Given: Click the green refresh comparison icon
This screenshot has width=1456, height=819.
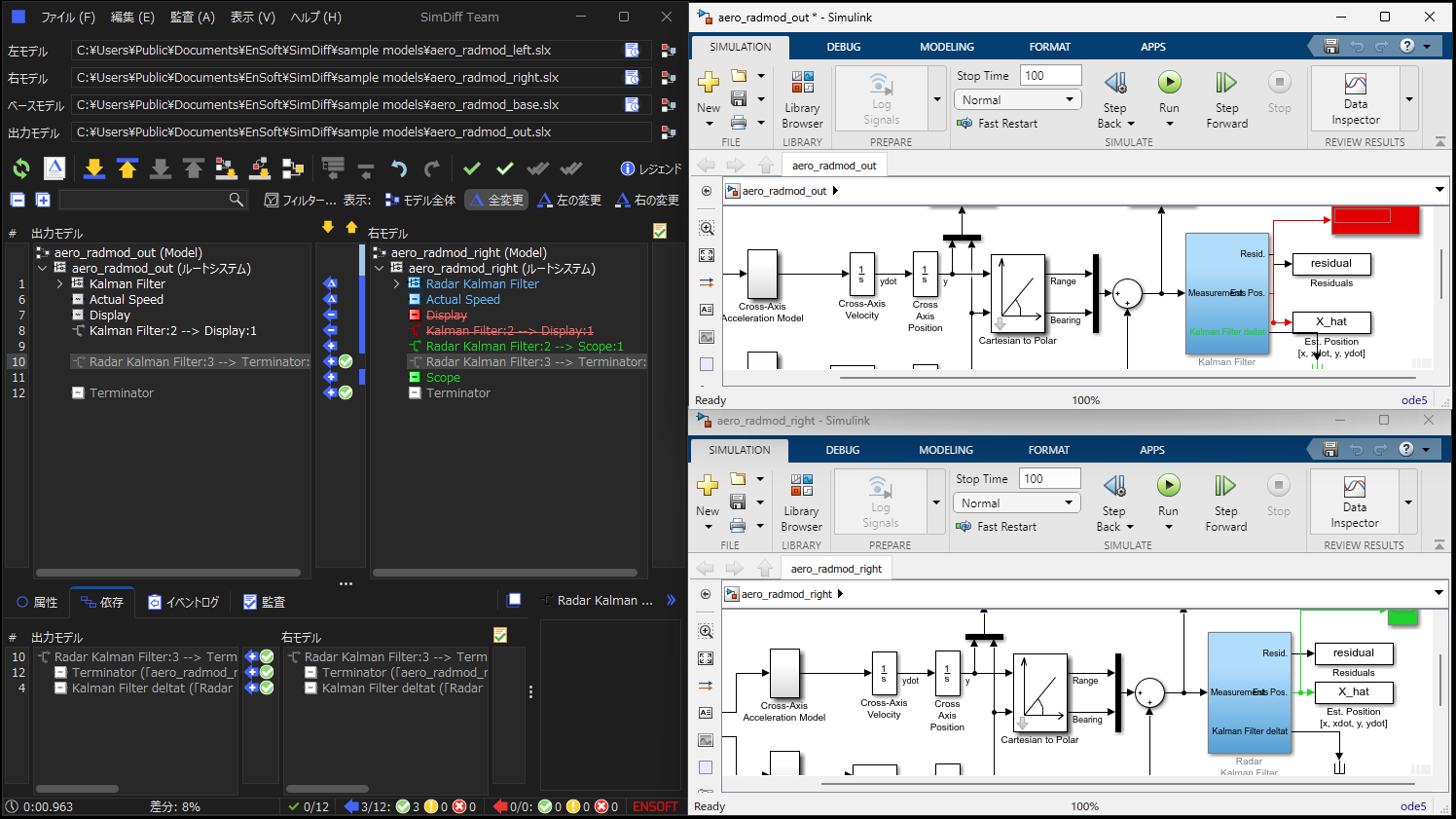Looking at the screenshot, I should point(21,169).
